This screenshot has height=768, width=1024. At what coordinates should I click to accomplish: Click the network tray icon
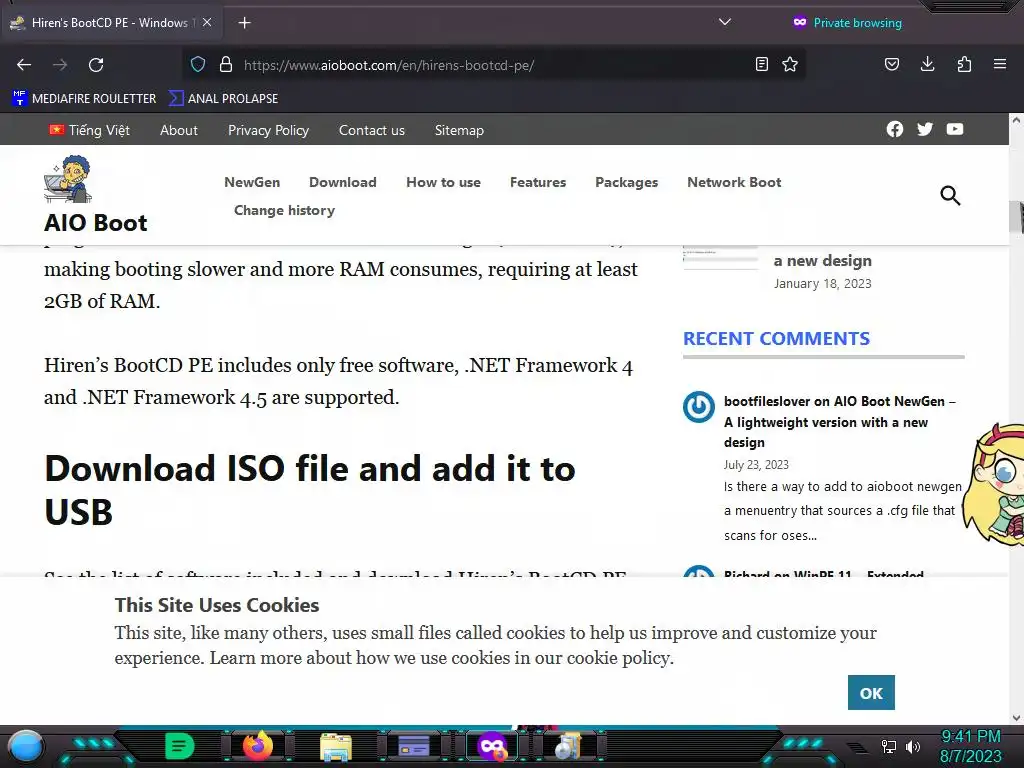click(x=889, y=746)
